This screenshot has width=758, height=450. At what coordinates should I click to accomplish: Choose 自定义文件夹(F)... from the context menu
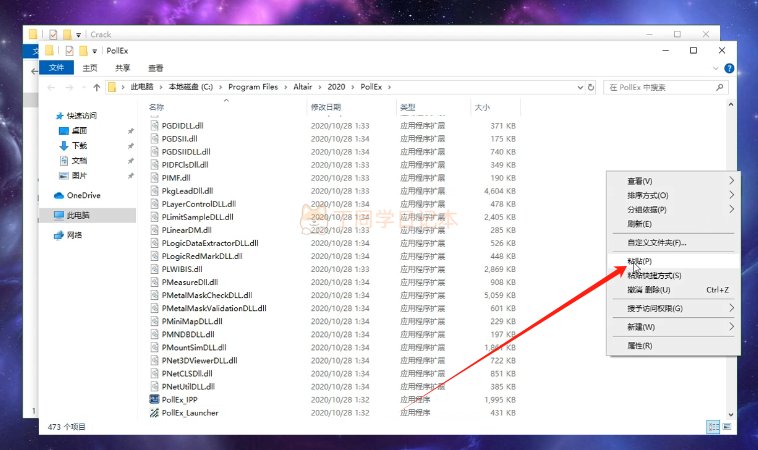tap(673, 243)
